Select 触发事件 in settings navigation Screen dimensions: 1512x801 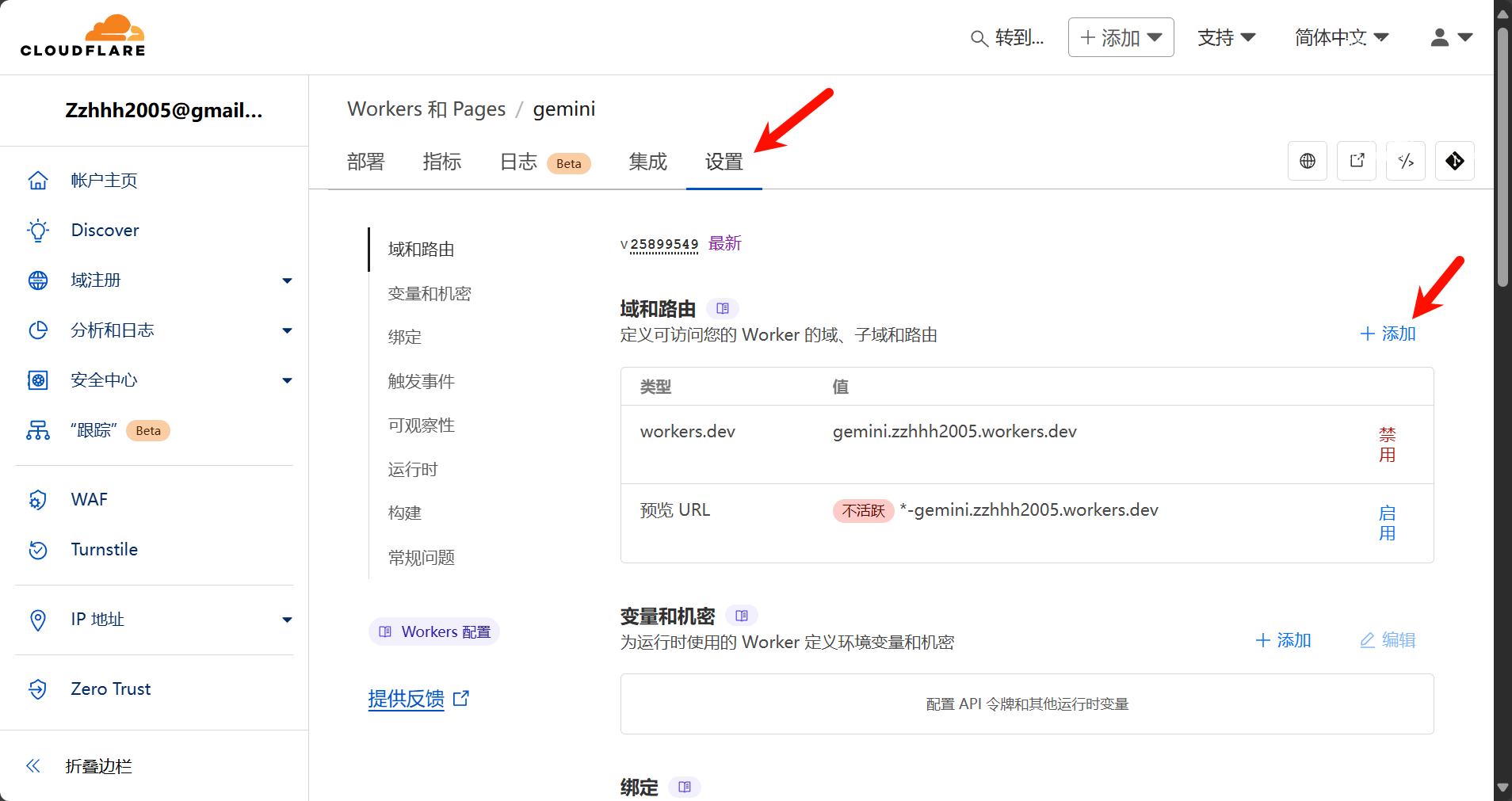[x=422, y=382]
